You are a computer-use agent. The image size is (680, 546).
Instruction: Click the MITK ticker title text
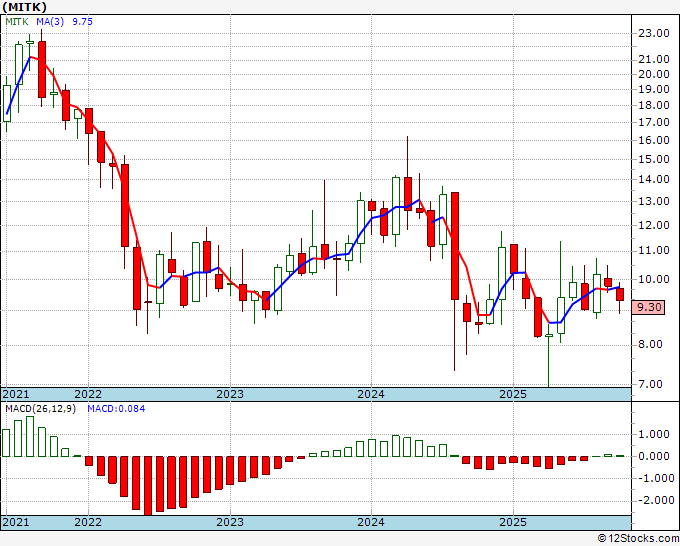(25, 7)
